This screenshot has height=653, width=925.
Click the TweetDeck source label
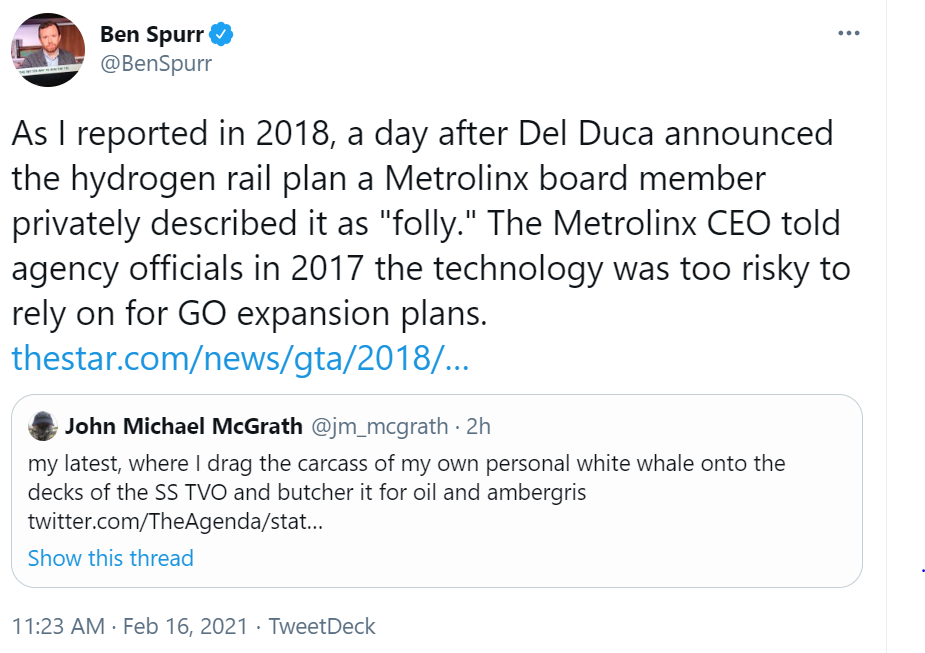click(323, 627)
